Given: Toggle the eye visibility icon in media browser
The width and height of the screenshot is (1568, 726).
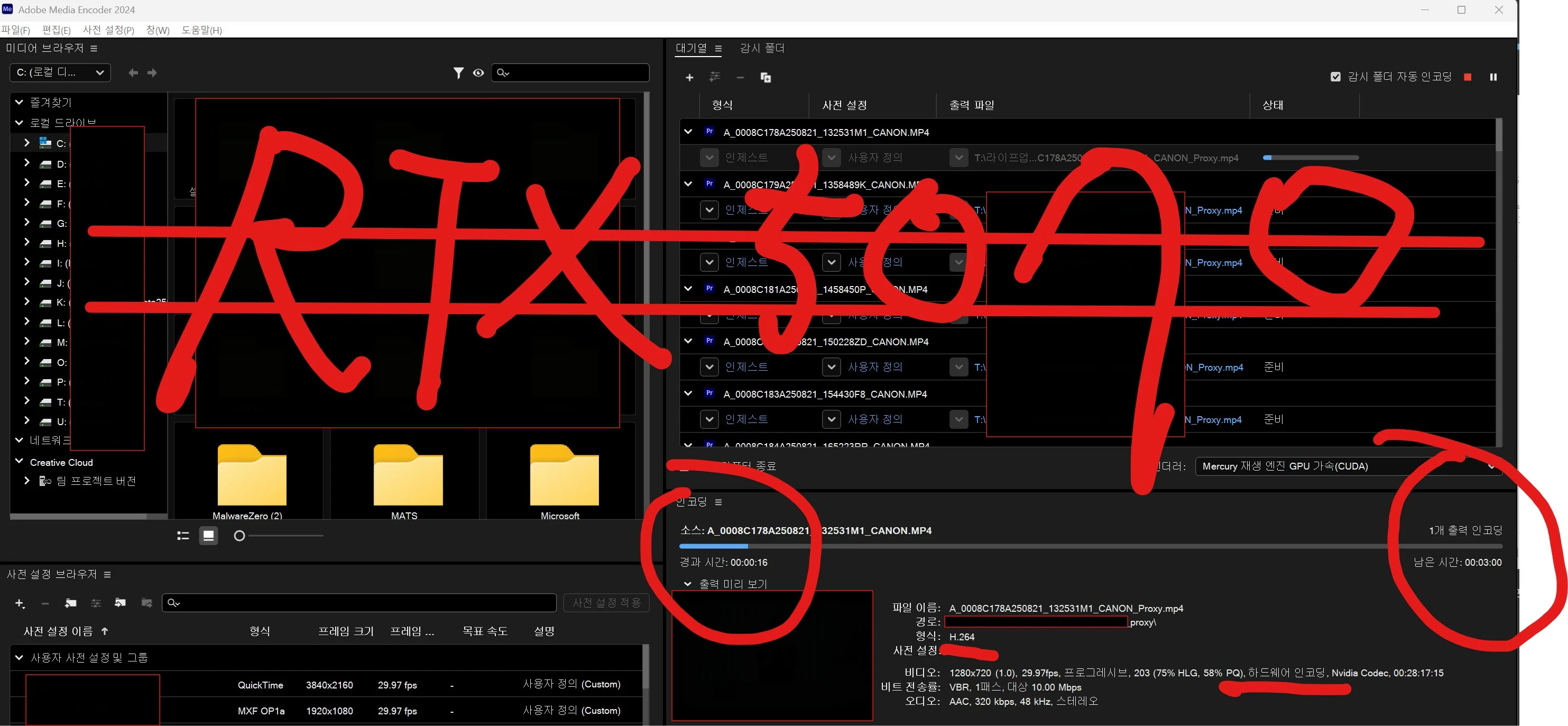Looking at the screenshot, I should pyautogui.click(x=478, y=73).
